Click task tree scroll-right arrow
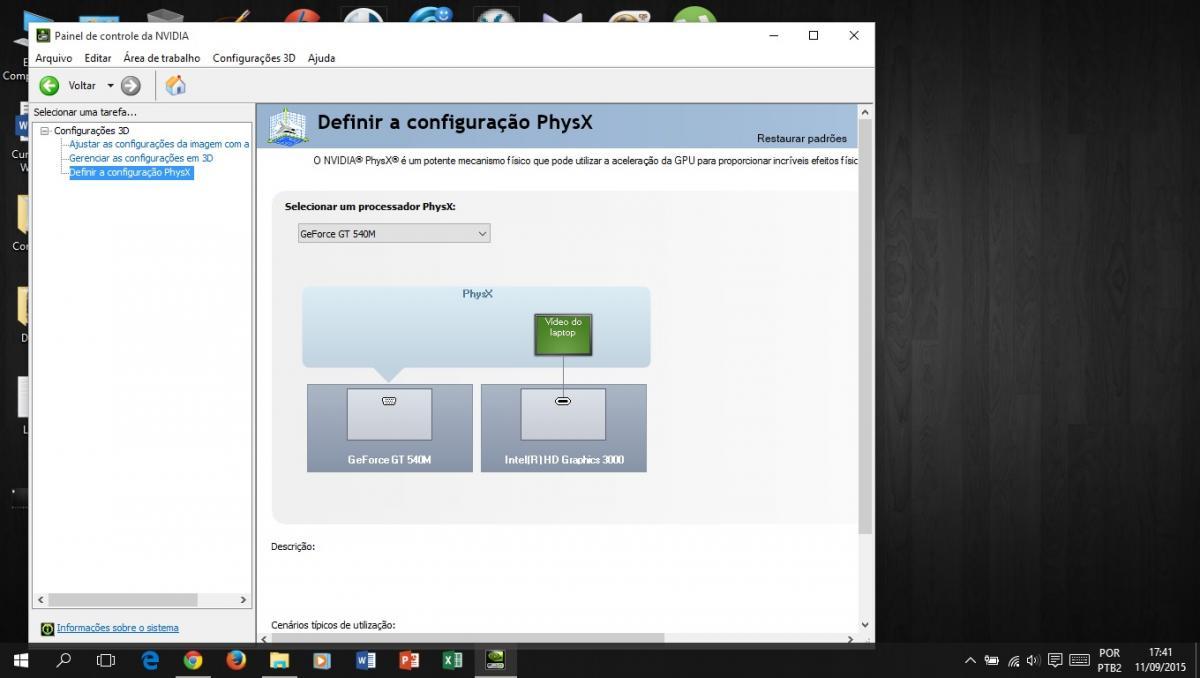Screen dimensions: 1200x678 [243, 600]
